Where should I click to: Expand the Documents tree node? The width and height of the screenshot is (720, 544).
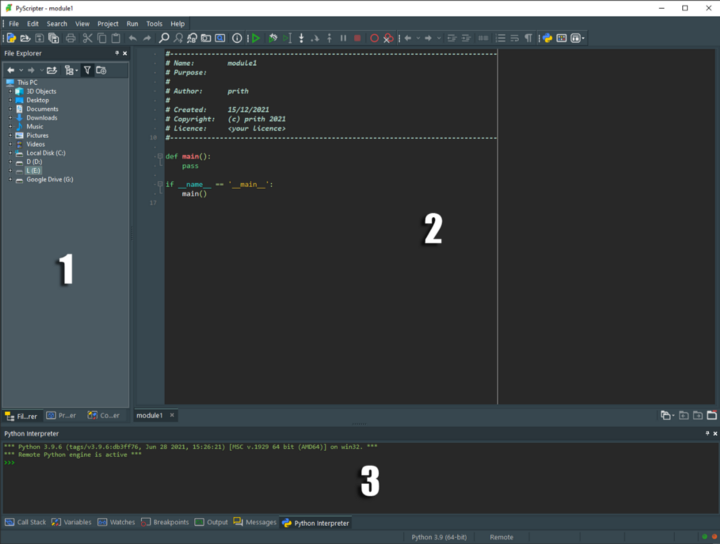(10, 109)
